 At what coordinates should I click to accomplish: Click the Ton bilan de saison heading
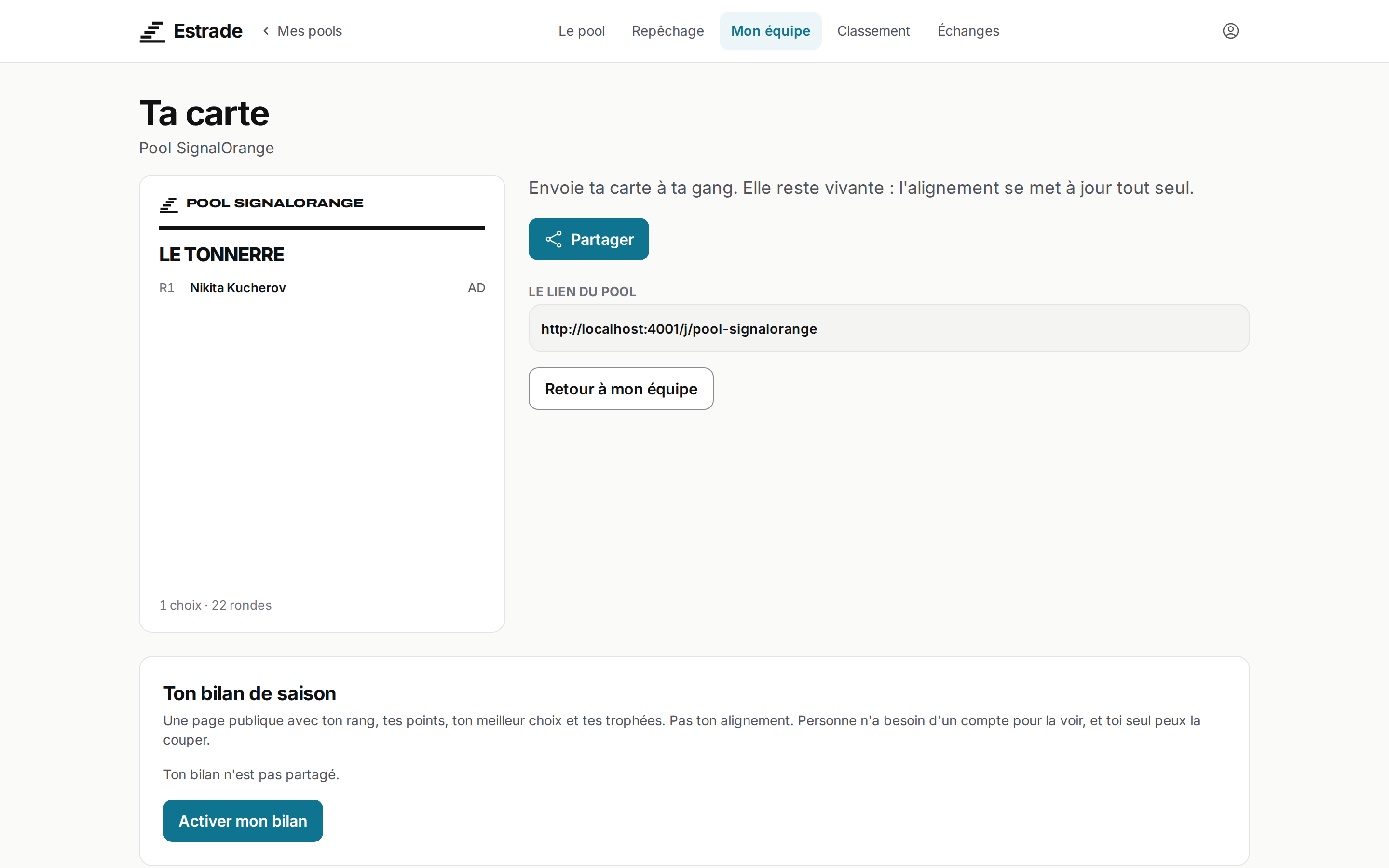[249, 693]
